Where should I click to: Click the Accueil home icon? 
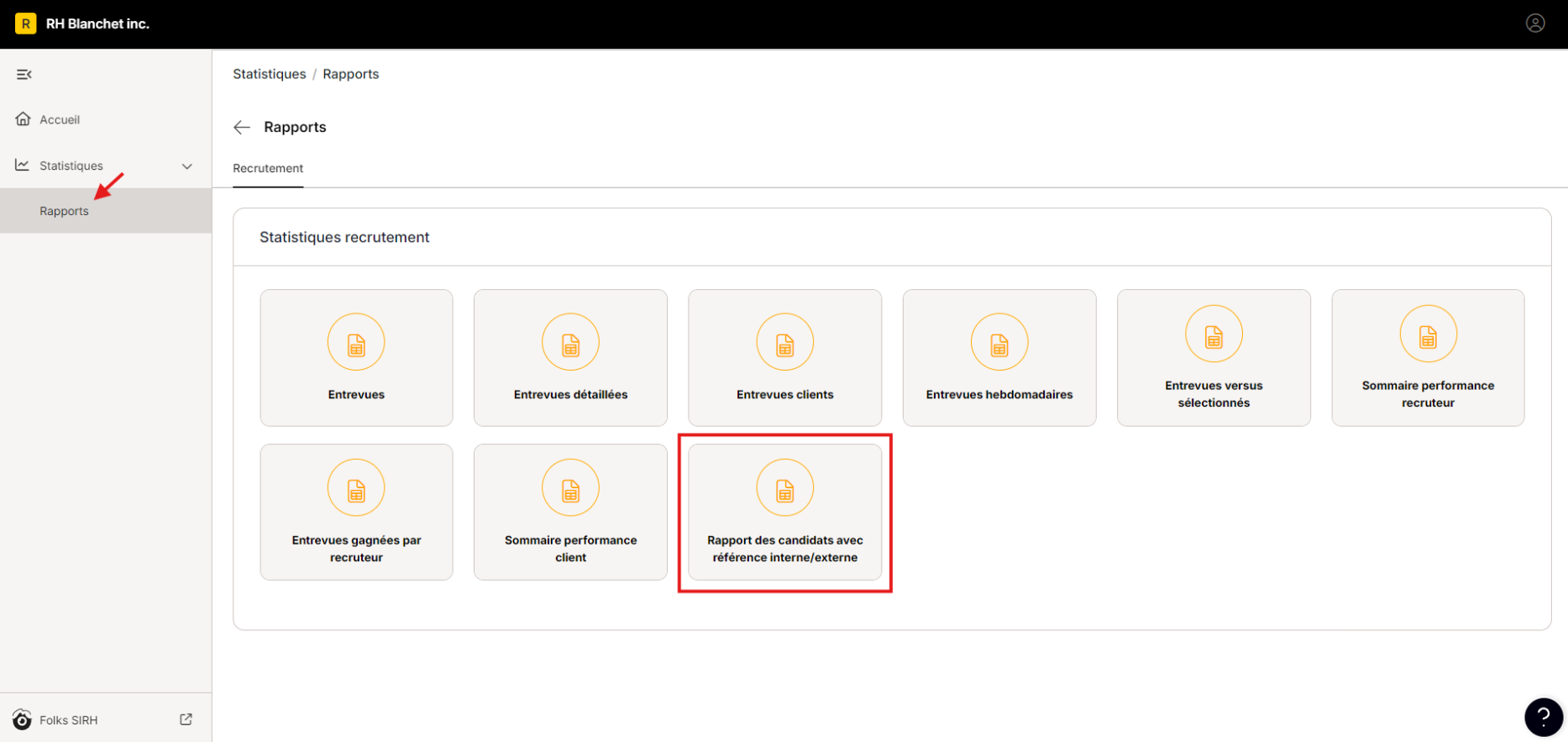24,119
